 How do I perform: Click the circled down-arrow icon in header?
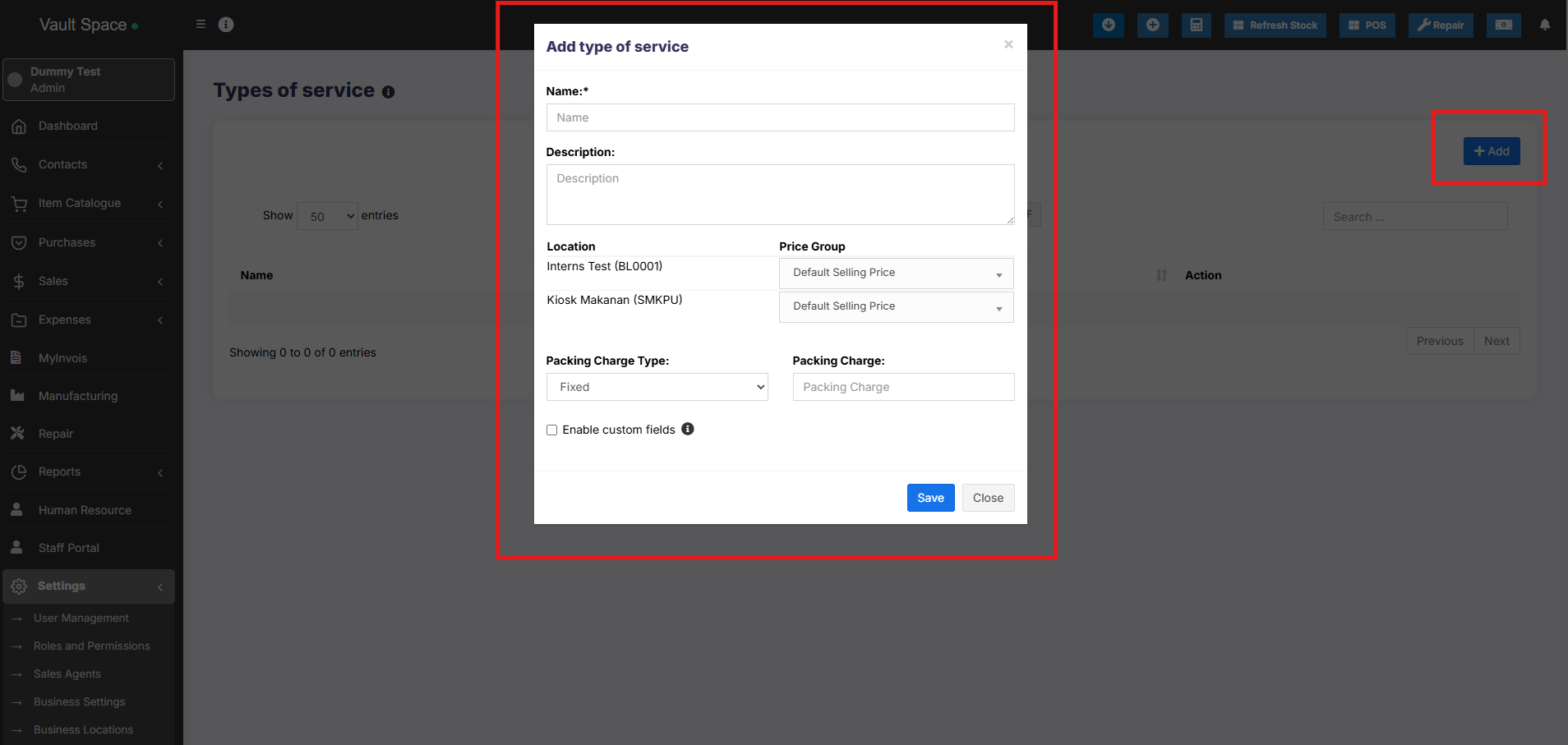point(1108,25)
